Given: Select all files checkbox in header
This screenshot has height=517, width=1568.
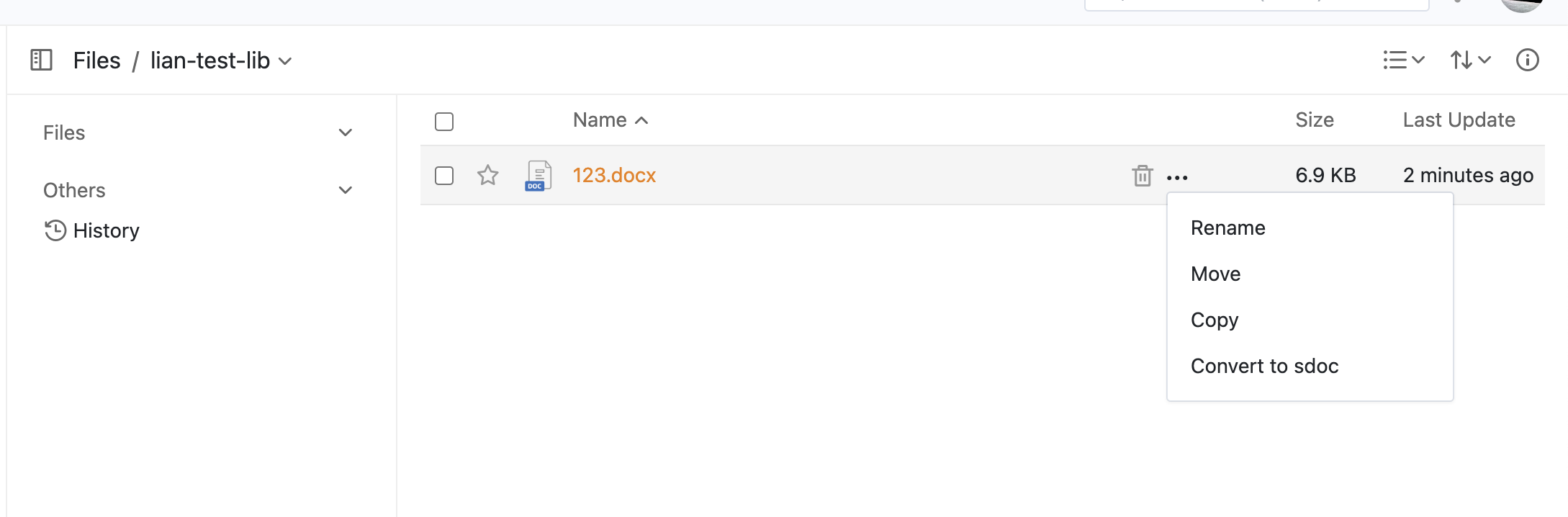Looking at the screenshot, I should 444,122.
